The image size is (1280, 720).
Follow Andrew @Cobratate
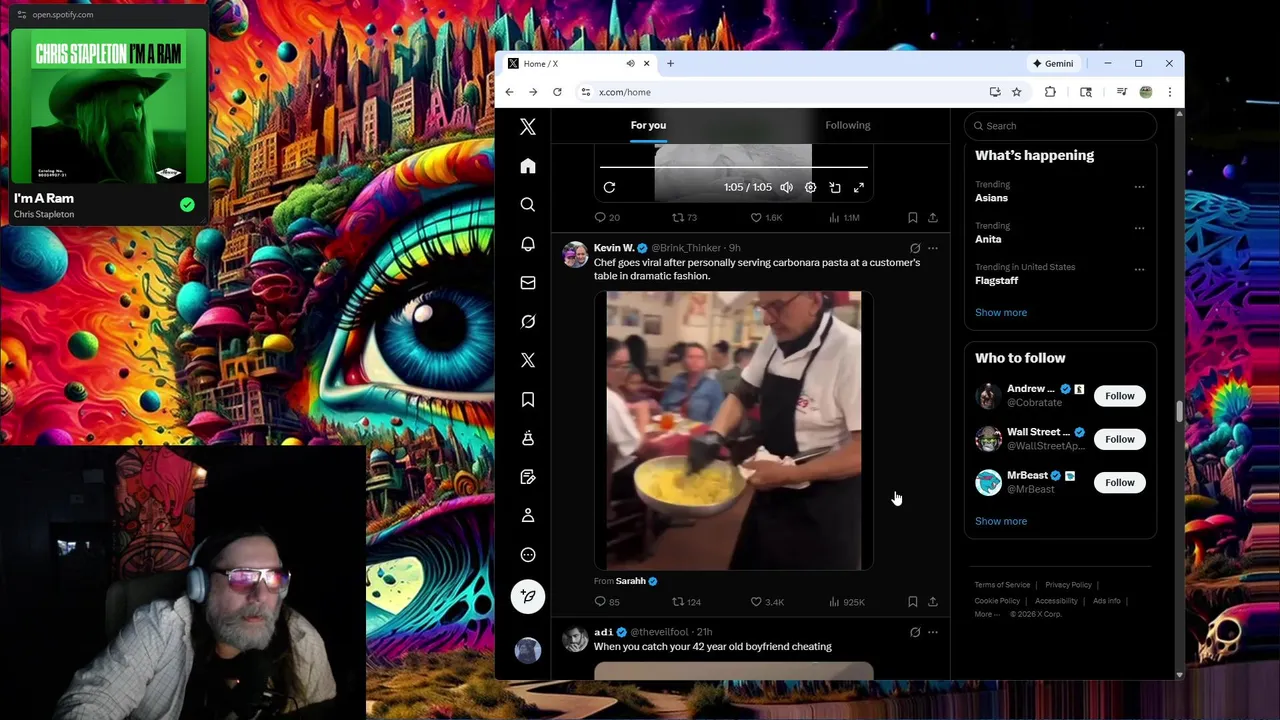pos(1120,396)
